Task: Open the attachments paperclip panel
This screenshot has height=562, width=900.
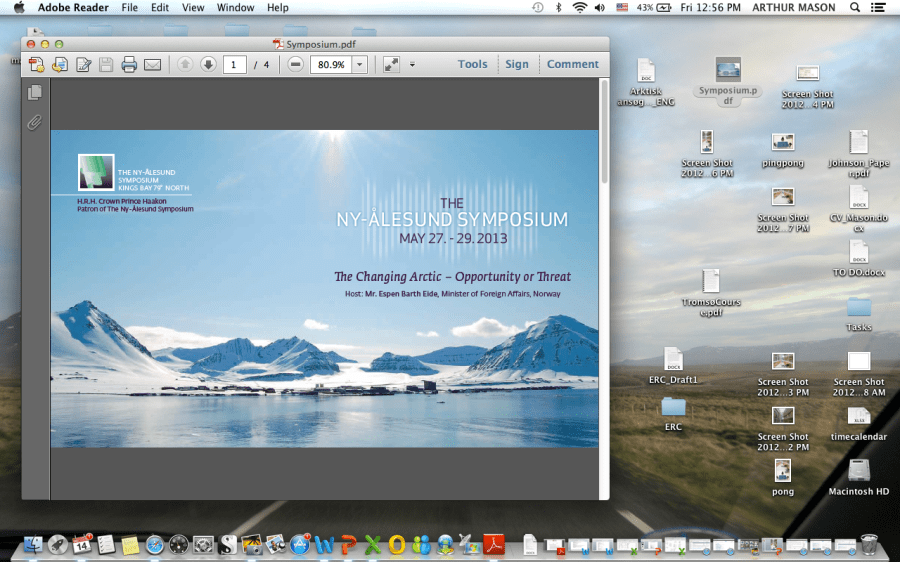Action: click(35, 123)
